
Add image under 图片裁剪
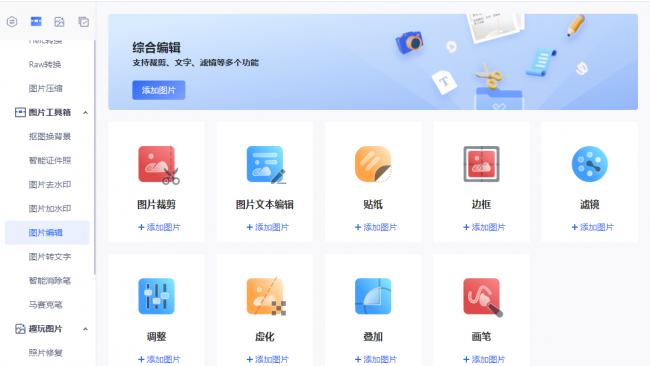(x=159, y=227)
